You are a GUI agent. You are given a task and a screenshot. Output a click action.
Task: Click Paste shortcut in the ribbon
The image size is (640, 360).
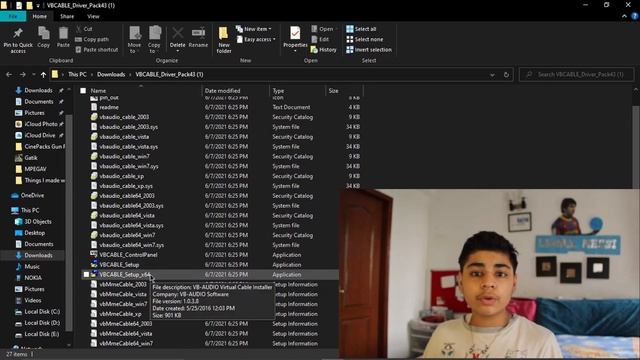click(x=97, y=49)
